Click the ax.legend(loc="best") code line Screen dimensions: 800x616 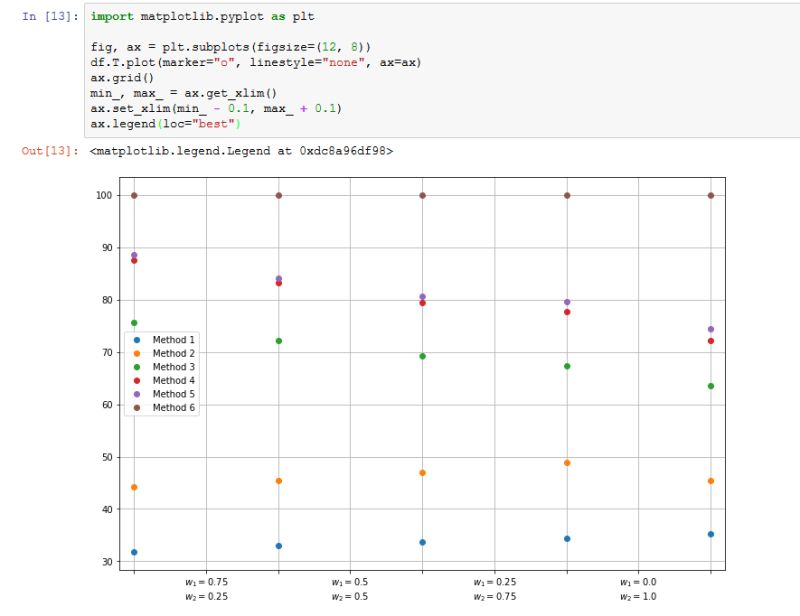165,124
